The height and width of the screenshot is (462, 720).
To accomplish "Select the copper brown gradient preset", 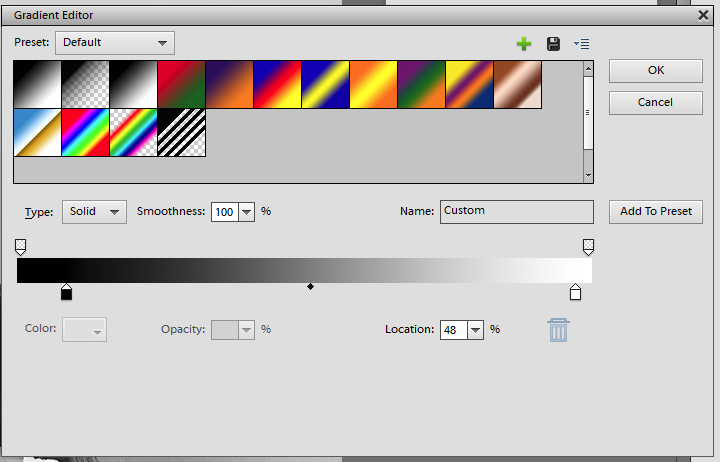I will point(518,85).
